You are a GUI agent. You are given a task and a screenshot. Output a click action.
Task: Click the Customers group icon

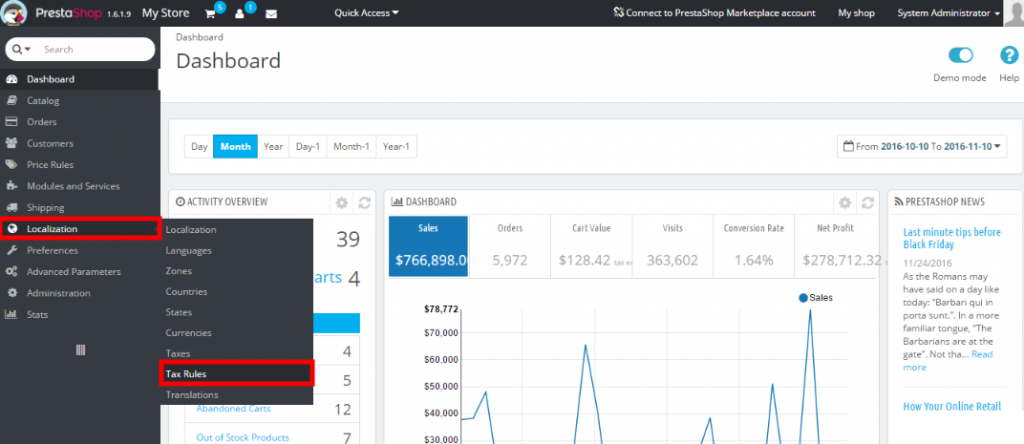coord(11,143)
